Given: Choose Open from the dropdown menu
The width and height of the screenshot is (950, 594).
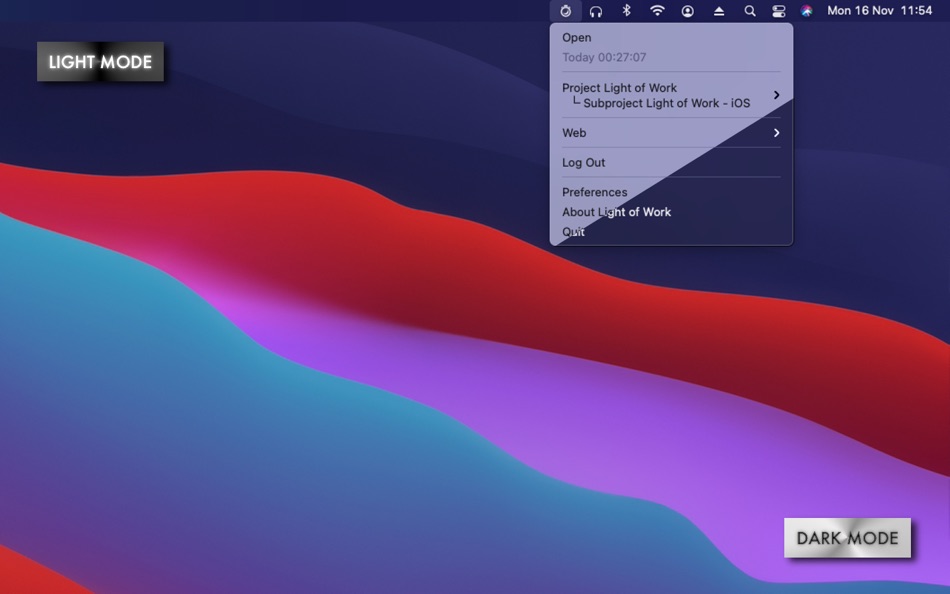Looking at the screenshot, I should point(576,38).
